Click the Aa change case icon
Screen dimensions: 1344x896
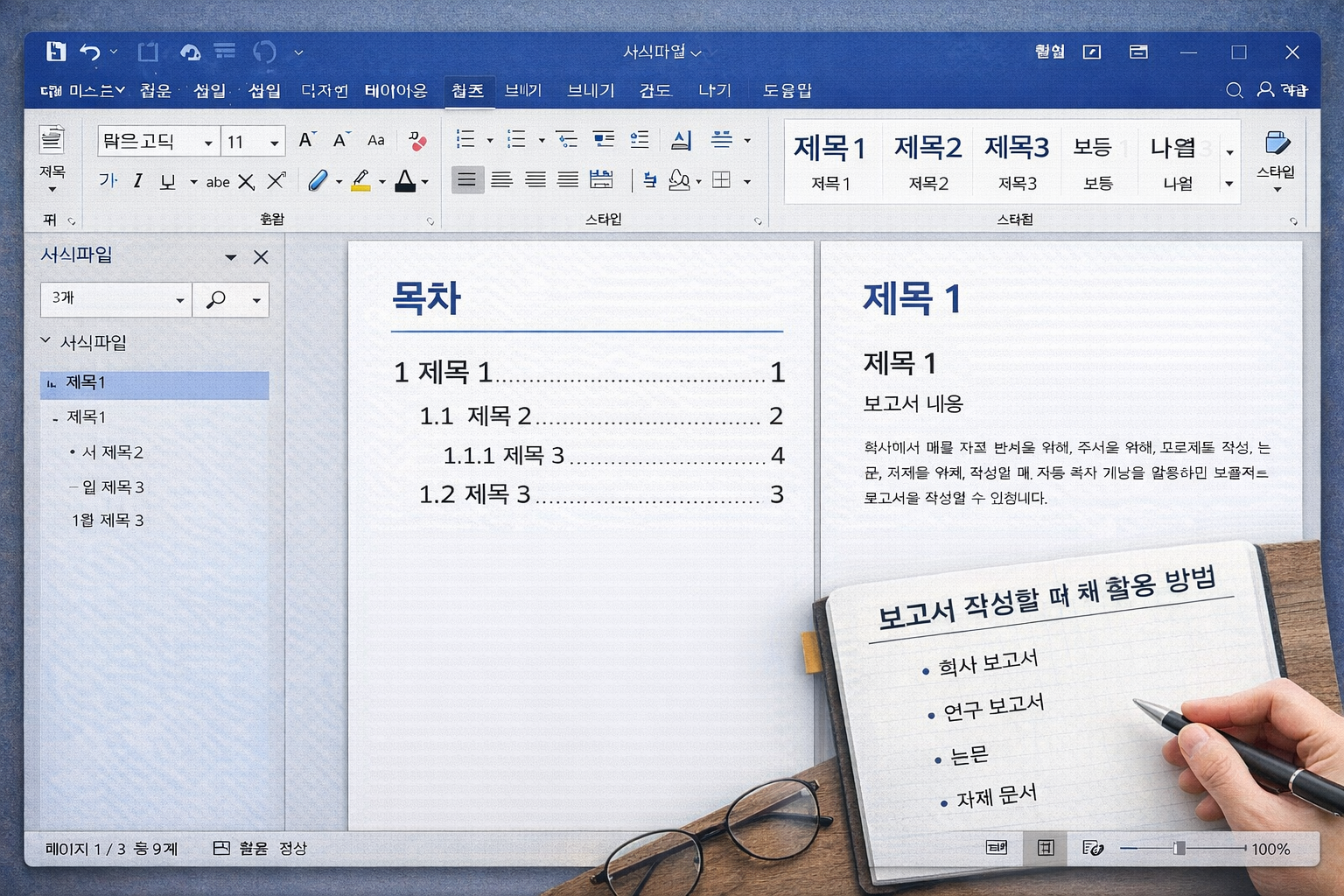tap(376, 140)
